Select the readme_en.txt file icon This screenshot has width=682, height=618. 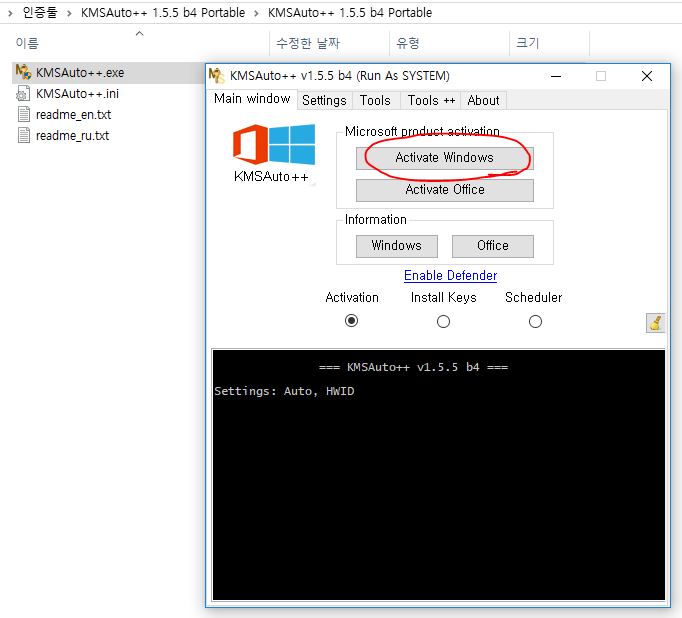tap(24, 114)
